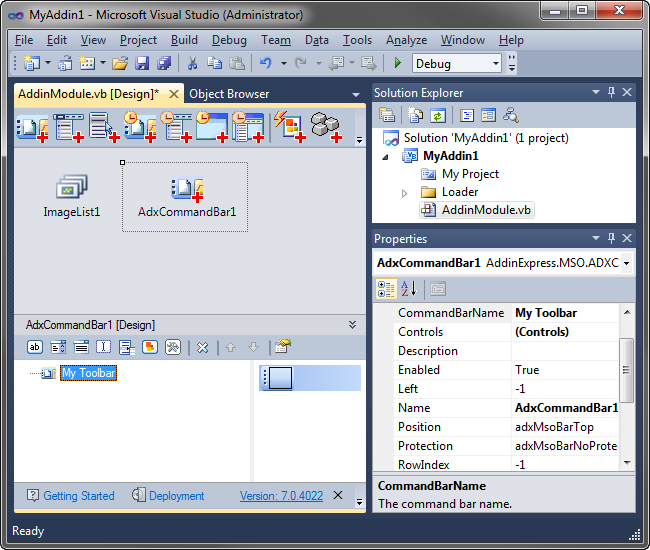Open the Tools menu

tap(357, 40)
